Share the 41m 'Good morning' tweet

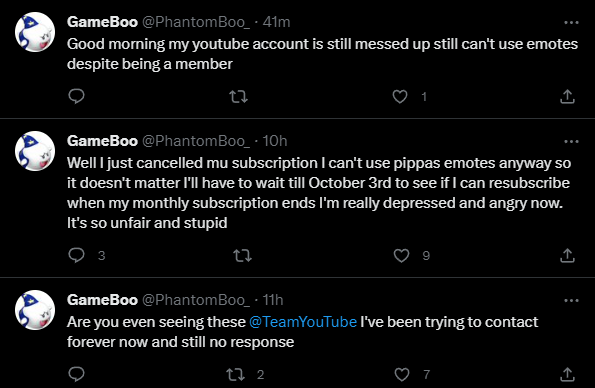point(567,96)
